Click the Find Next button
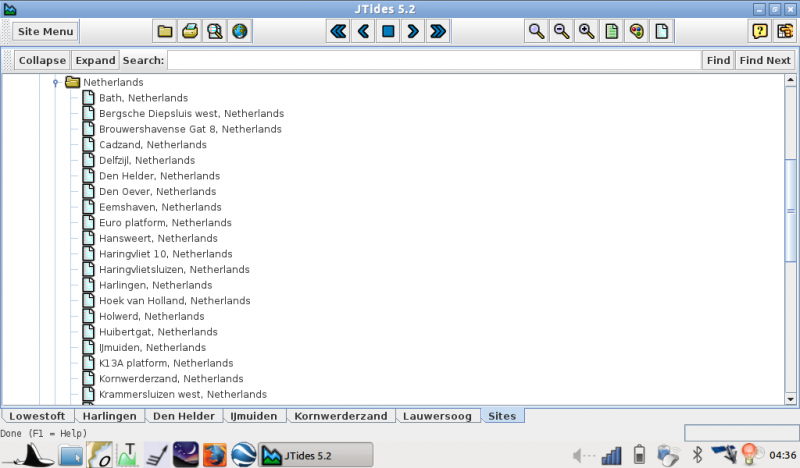 (x=765, y=60)
